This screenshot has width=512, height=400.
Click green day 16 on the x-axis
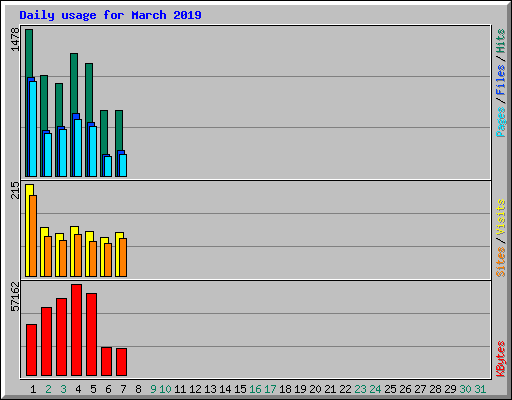pyautogui.click(x=255, y=389)
